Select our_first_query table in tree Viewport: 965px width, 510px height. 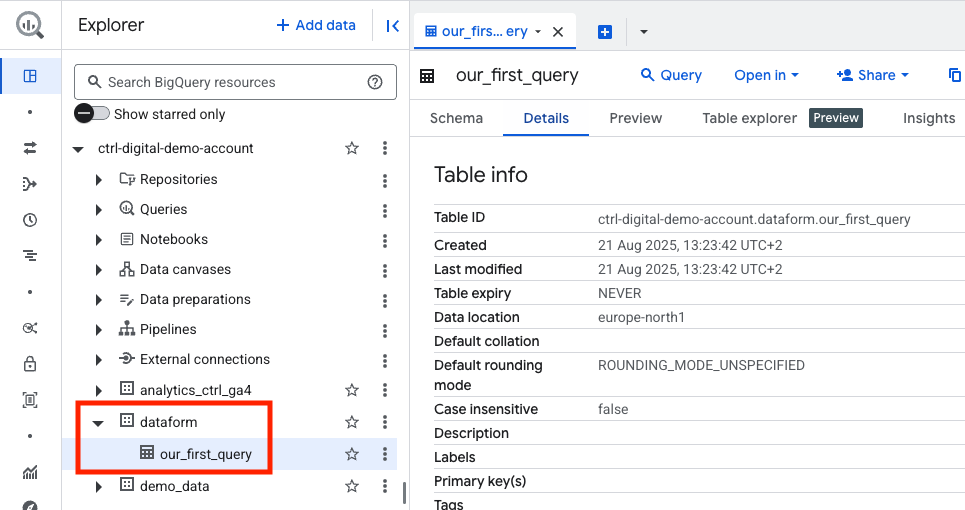[x=206, y=454]
